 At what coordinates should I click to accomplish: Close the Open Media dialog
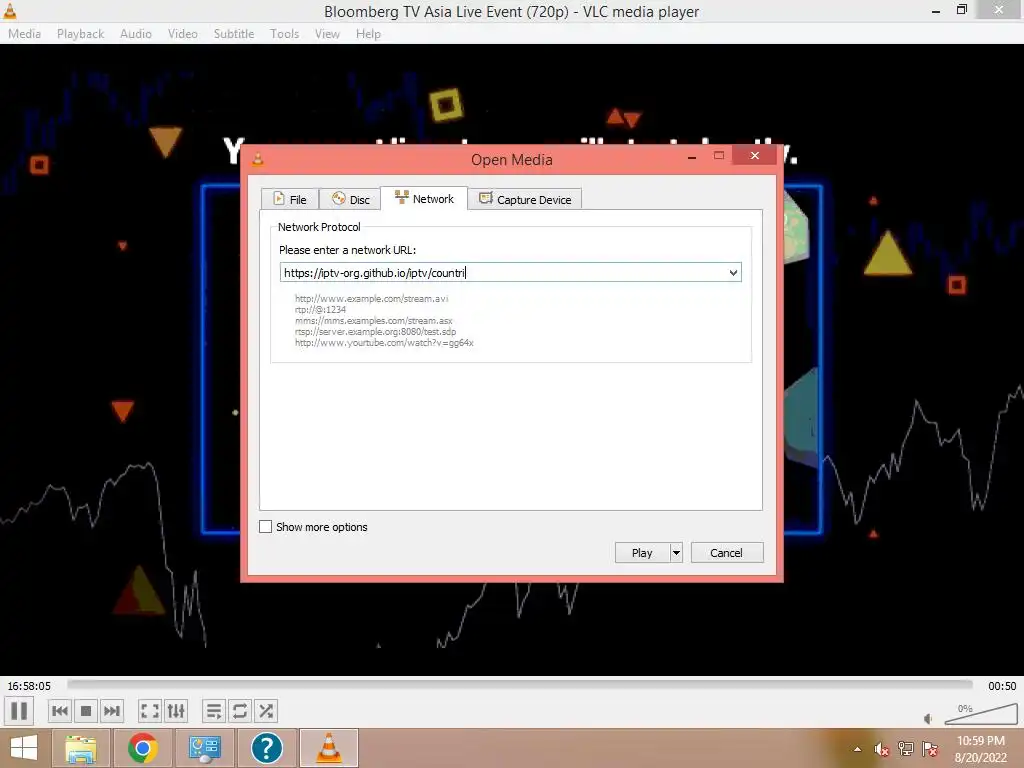pos(754,155)
